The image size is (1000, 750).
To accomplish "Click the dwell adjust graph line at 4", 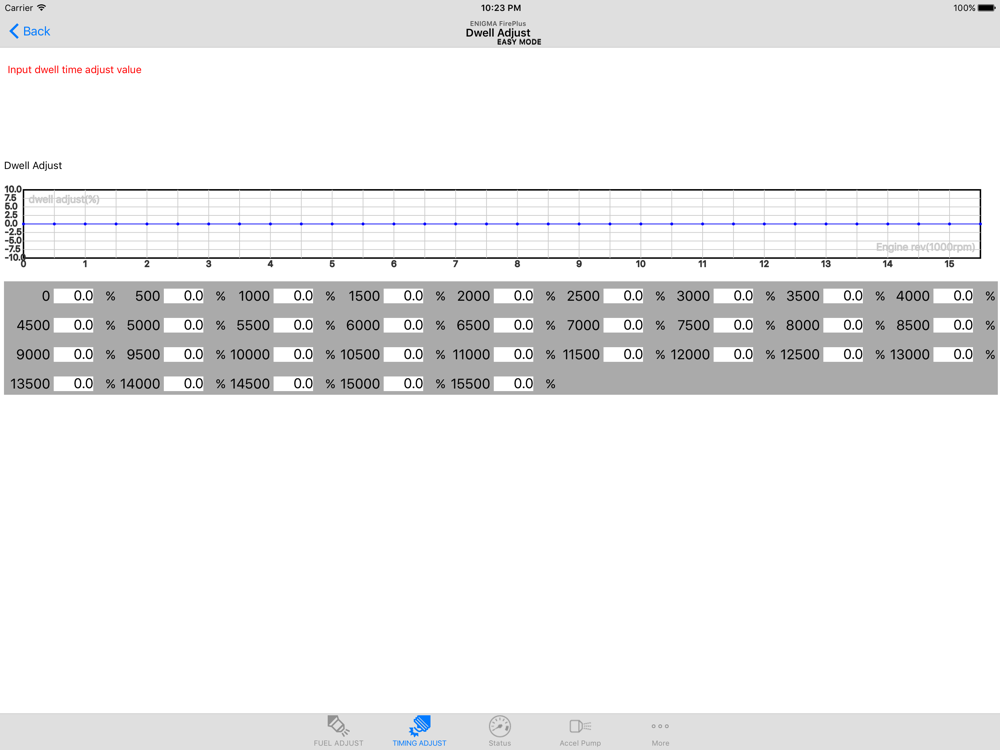I will [x=270, y=224].
